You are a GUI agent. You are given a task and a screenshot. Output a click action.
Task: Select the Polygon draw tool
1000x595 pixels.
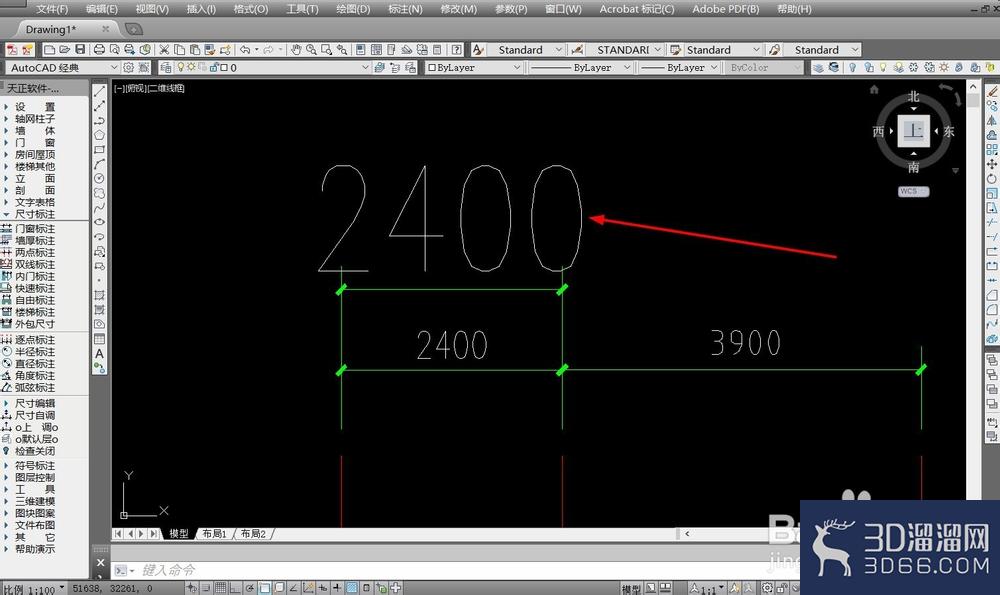point(99,135)
